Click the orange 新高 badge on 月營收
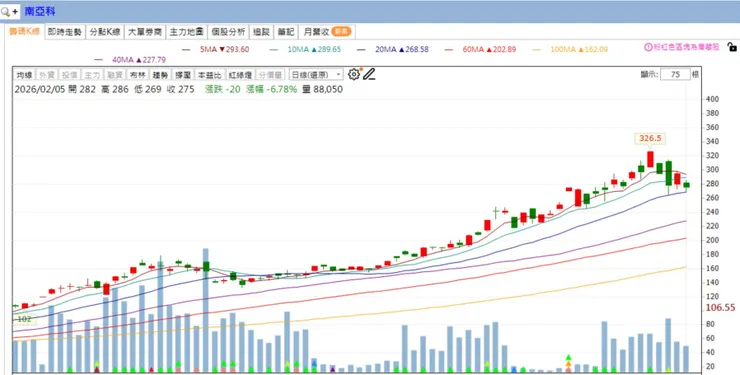 point(341,32)
